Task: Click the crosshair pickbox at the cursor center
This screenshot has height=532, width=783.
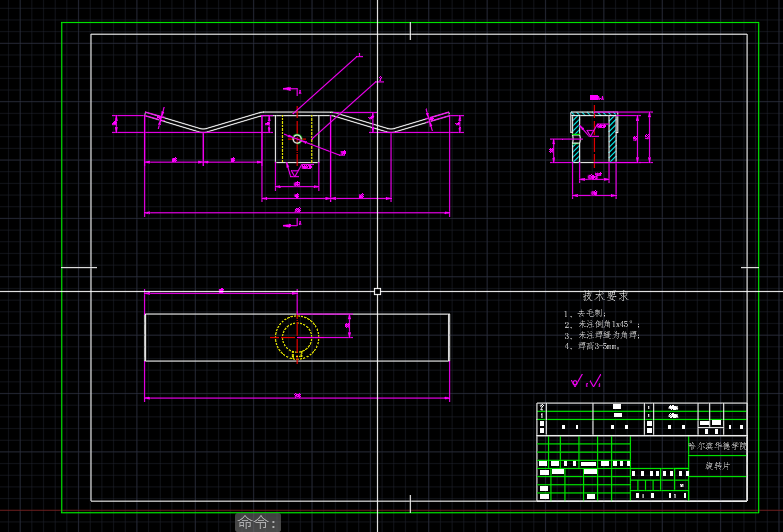Action: coord(378,291)
